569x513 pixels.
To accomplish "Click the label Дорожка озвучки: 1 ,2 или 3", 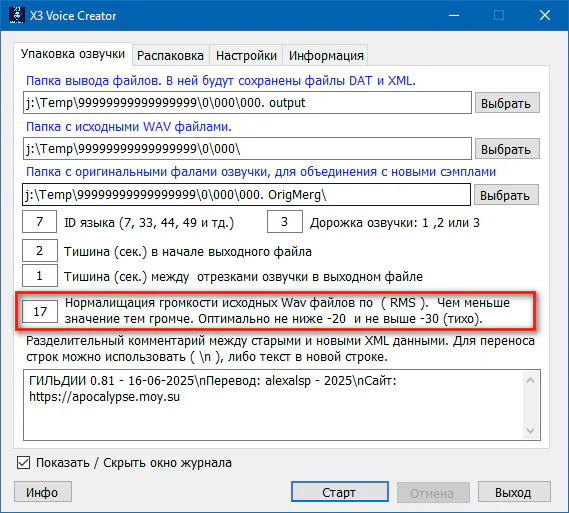I will (395, 222).
